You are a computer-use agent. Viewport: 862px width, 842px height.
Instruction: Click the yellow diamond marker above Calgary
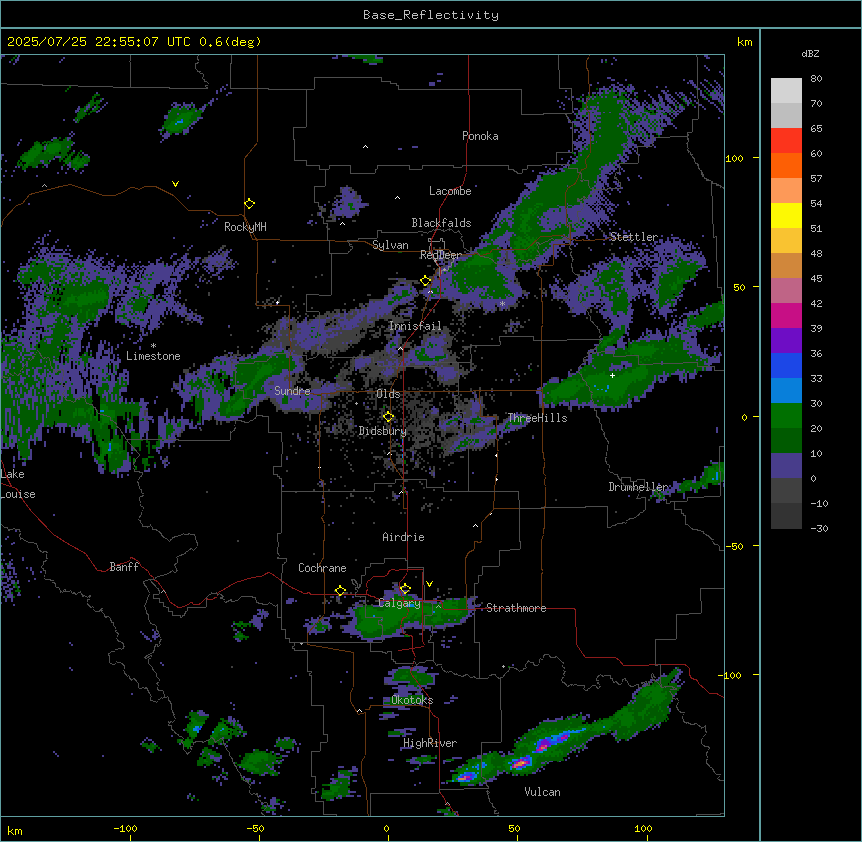coord(405,589)
